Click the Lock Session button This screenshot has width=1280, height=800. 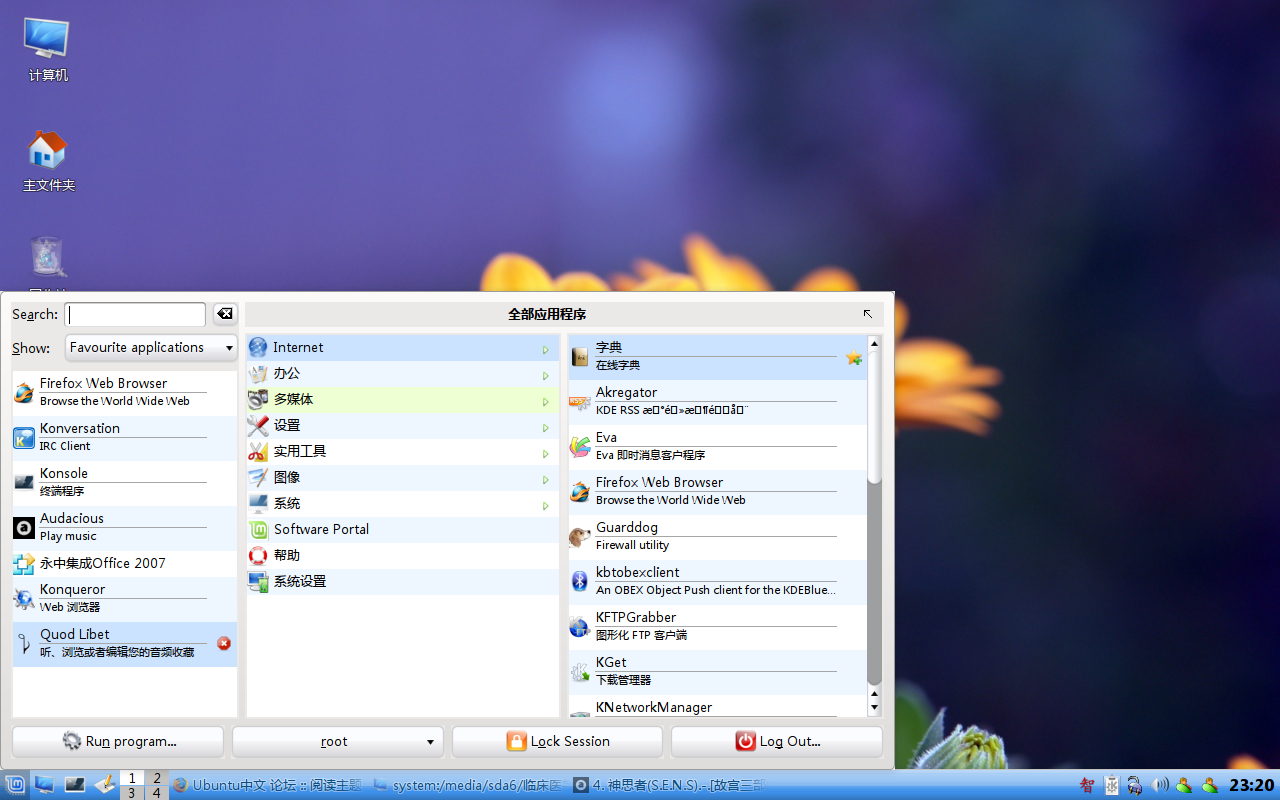point(557,741)
